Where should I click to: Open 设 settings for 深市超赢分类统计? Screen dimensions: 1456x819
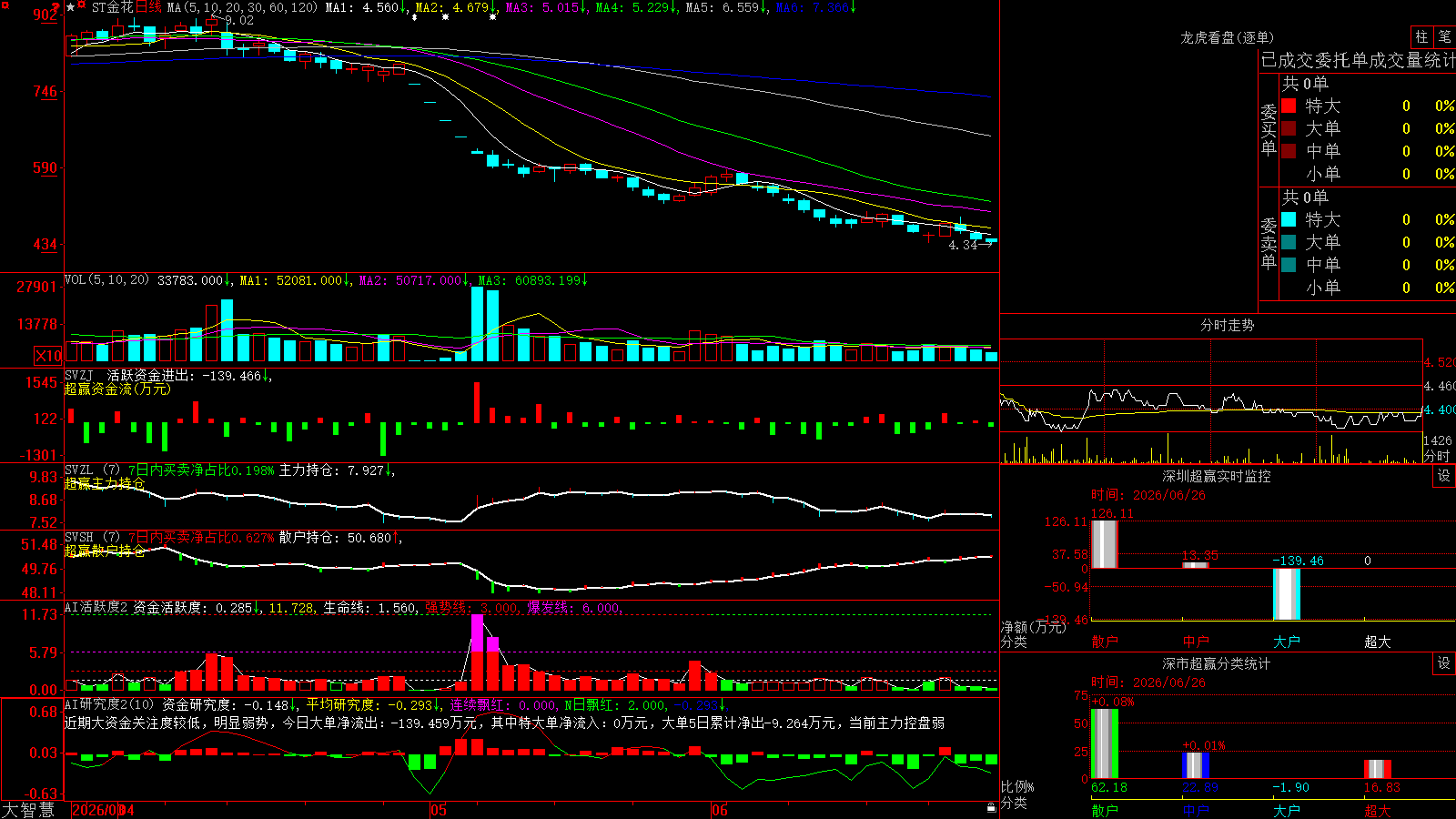(x=1444, y=663)
